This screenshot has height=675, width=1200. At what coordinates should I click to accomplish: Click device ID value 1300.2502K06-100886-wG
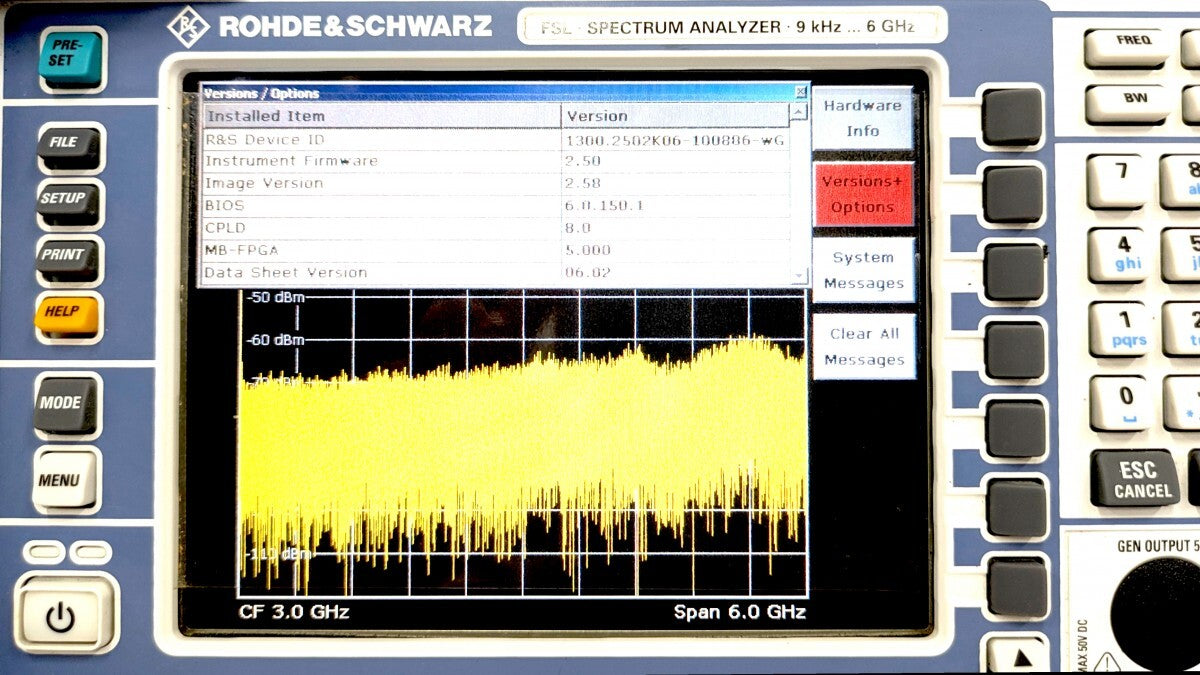(x=675, y=140)
